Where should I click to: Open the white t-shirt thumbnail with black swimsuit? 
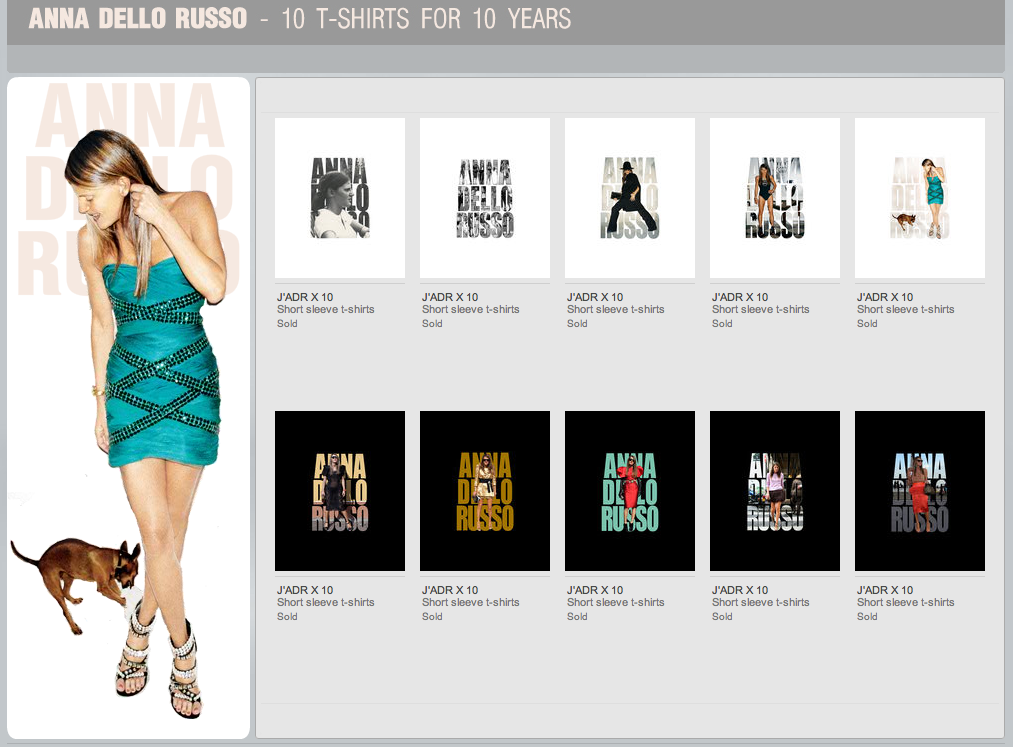(775, 198)
